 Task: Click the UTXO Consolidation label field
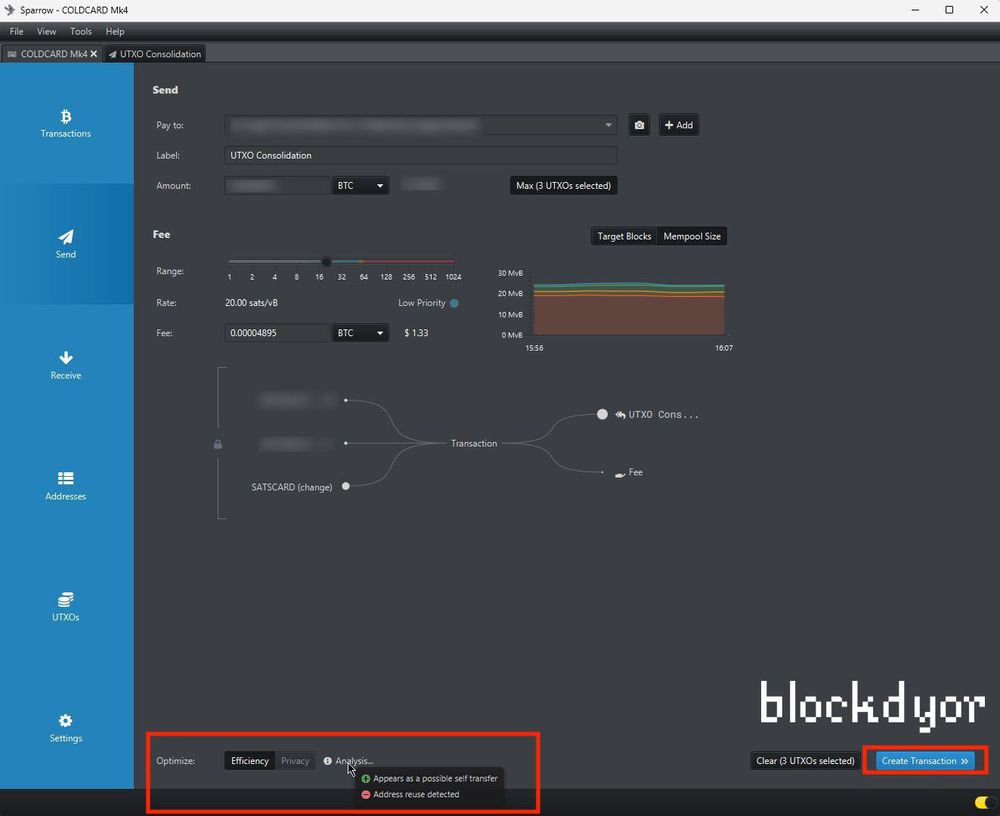pos(420,155)
